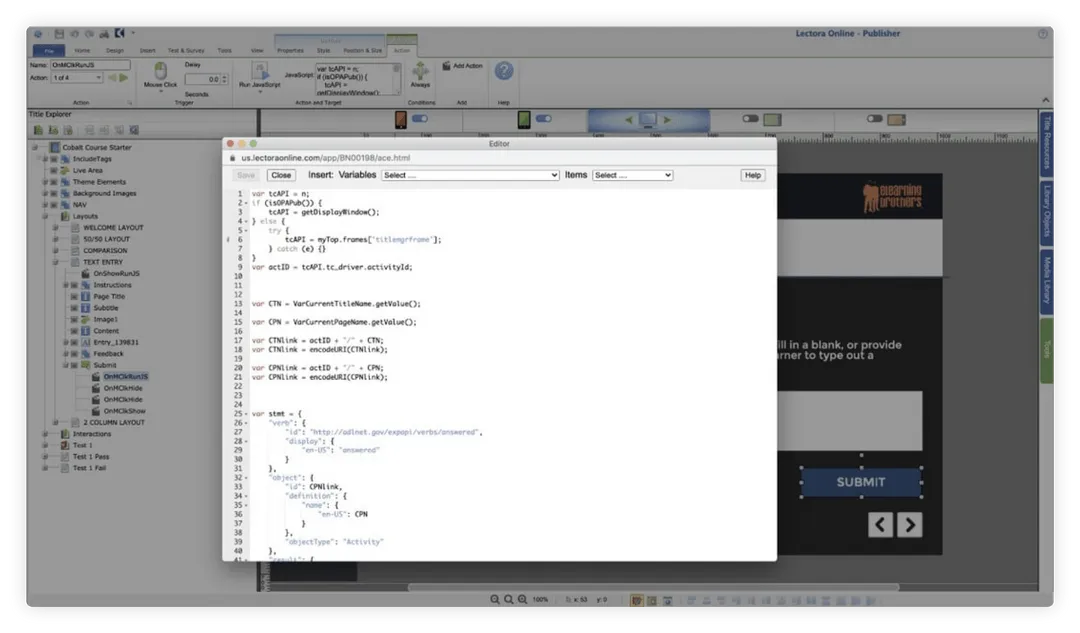Open the Items Select dropdown
Image resolution: width=1080 pixels, height=633 pixels.
tap(632, 175)
